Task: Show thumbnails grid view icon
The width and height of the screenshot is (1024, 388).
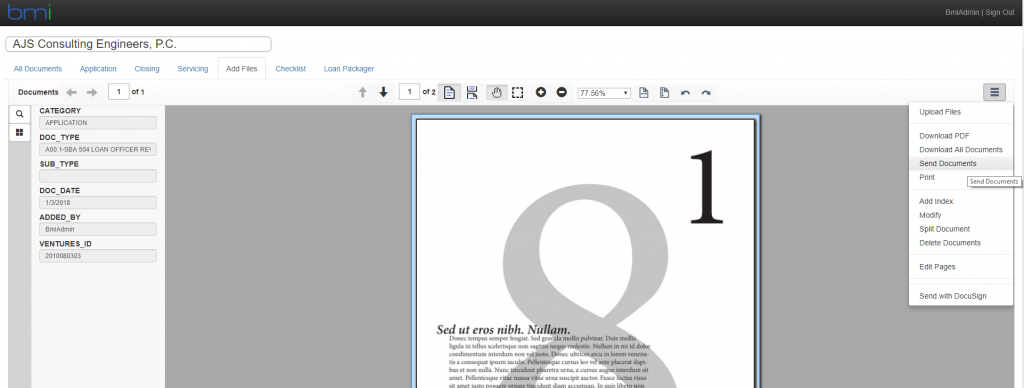Action: pos(20,132)
